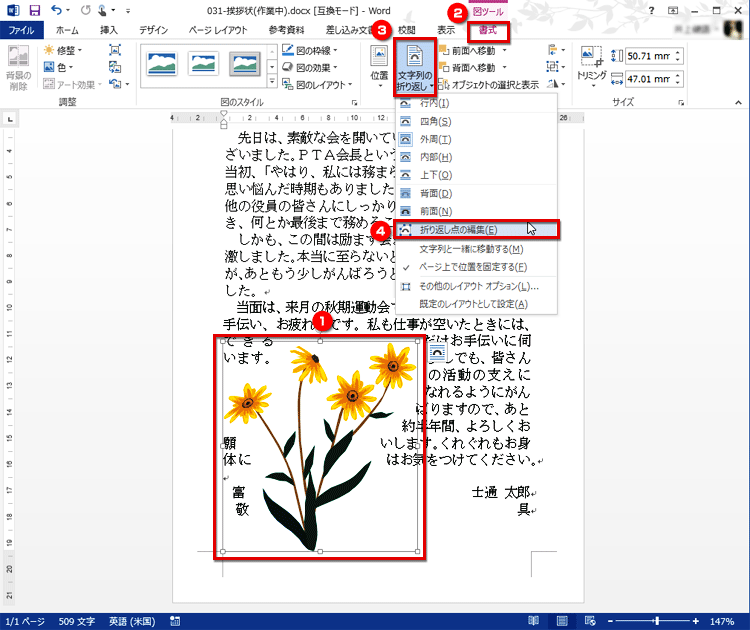Click the layout options icon beside picture
Screen dimensions: 750x630
point(437,353)
